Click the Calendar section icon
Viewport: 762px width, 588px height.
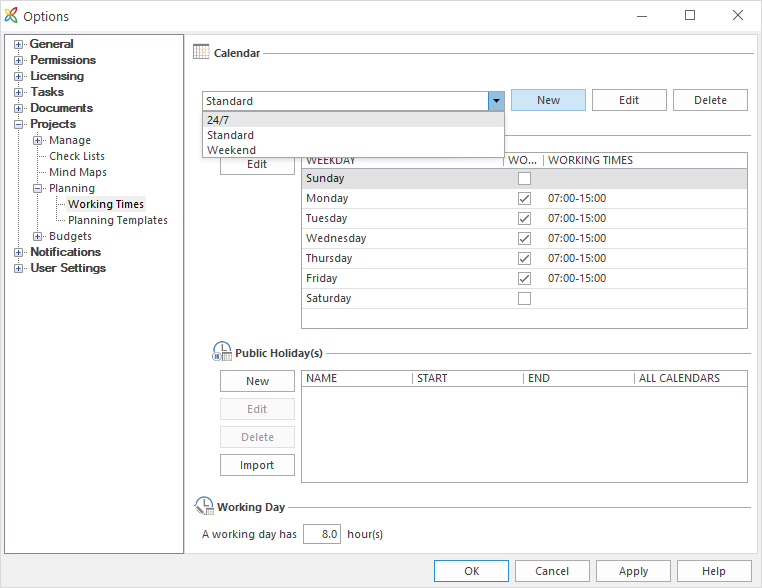[x=201, y=52]
